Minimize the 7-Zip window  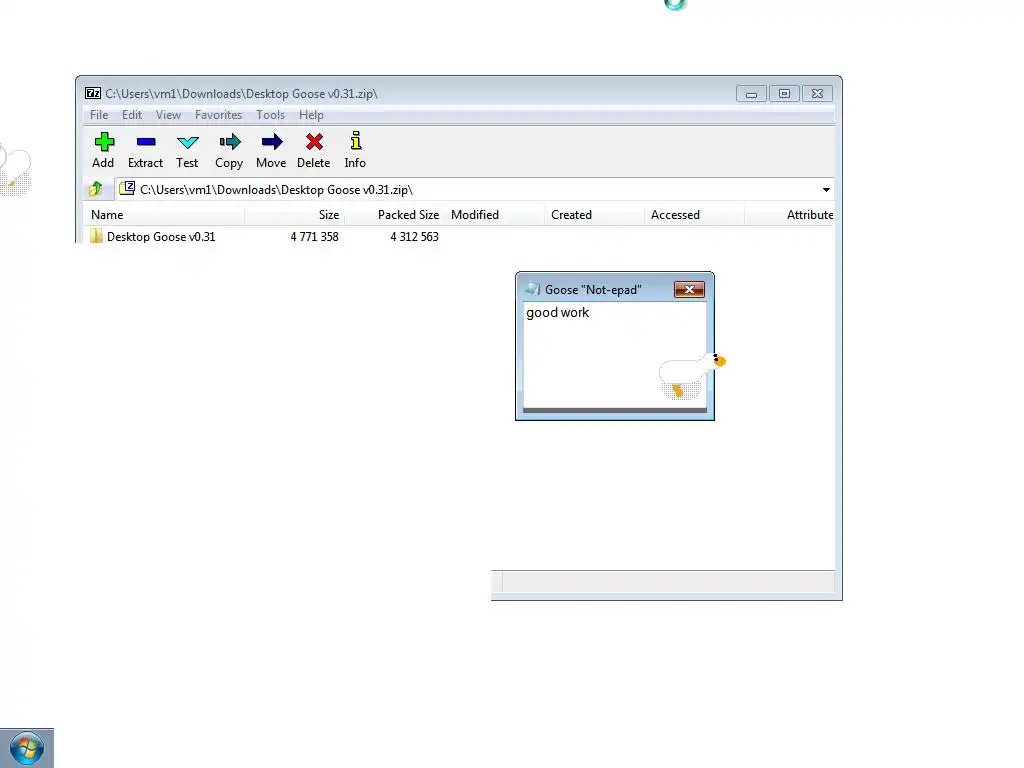click(751, 94)
